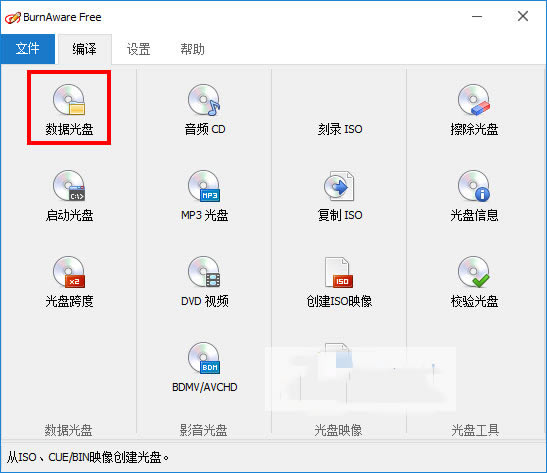The width and height of the screenshot is (547, 473).
Task: Click the status bar text 从ISO、CUE/BIN映像创建光盘
Action: click(x=88, y=457)
